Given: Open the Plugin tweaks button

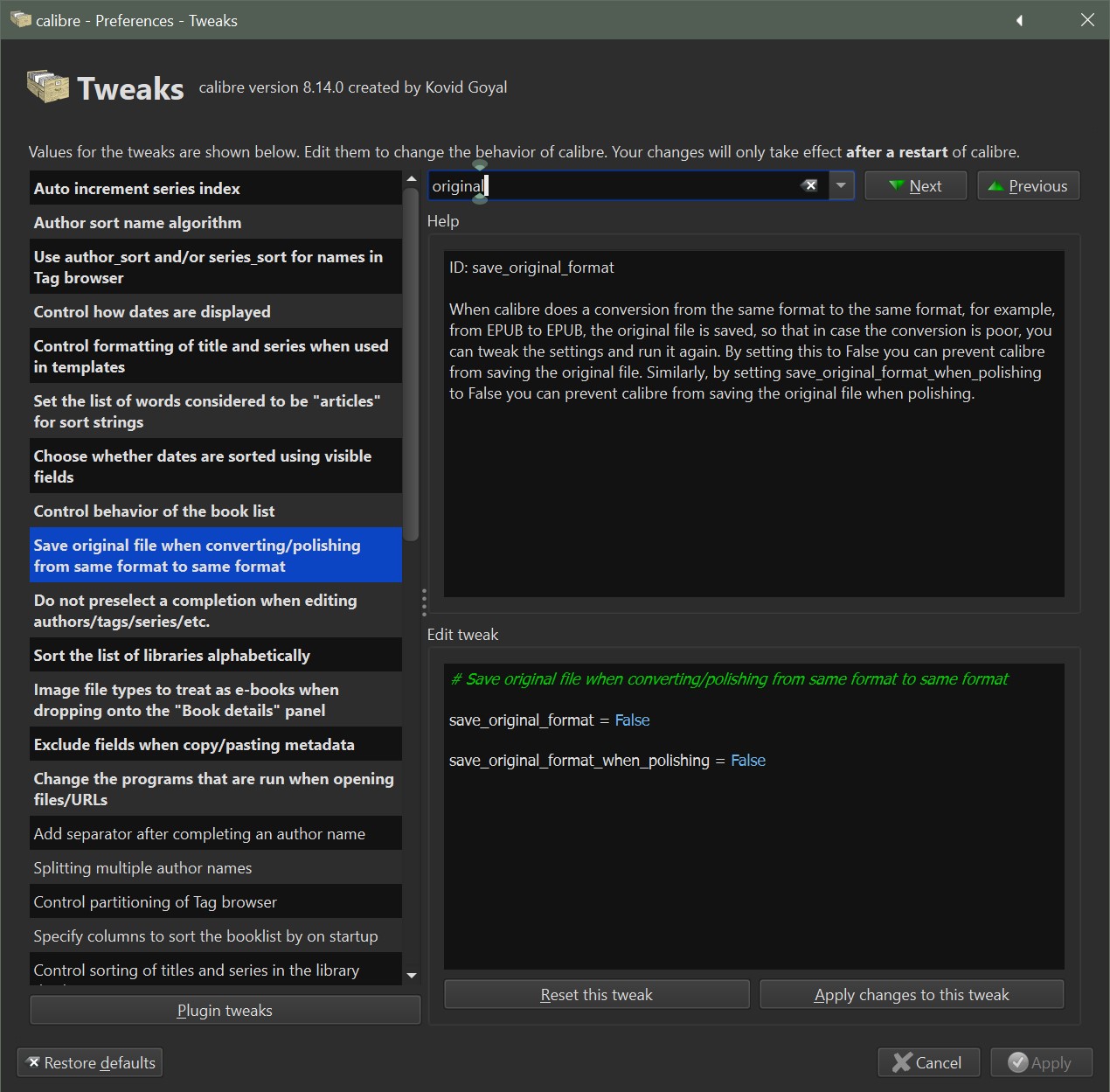Looking at the screenshot, I should coord(225,1010).
